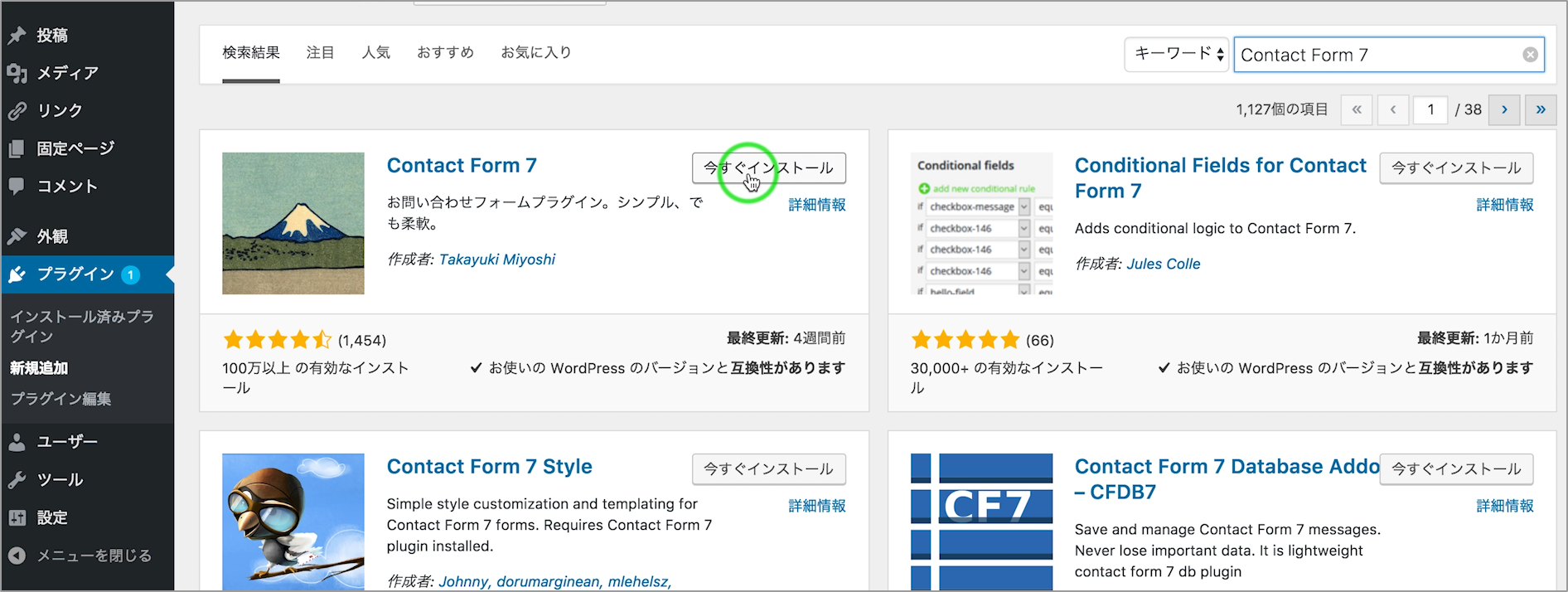Screen dimensions: 1568x592
Task: Open 詳細情報 for Contact Form 7
Action: pos(817,205)
